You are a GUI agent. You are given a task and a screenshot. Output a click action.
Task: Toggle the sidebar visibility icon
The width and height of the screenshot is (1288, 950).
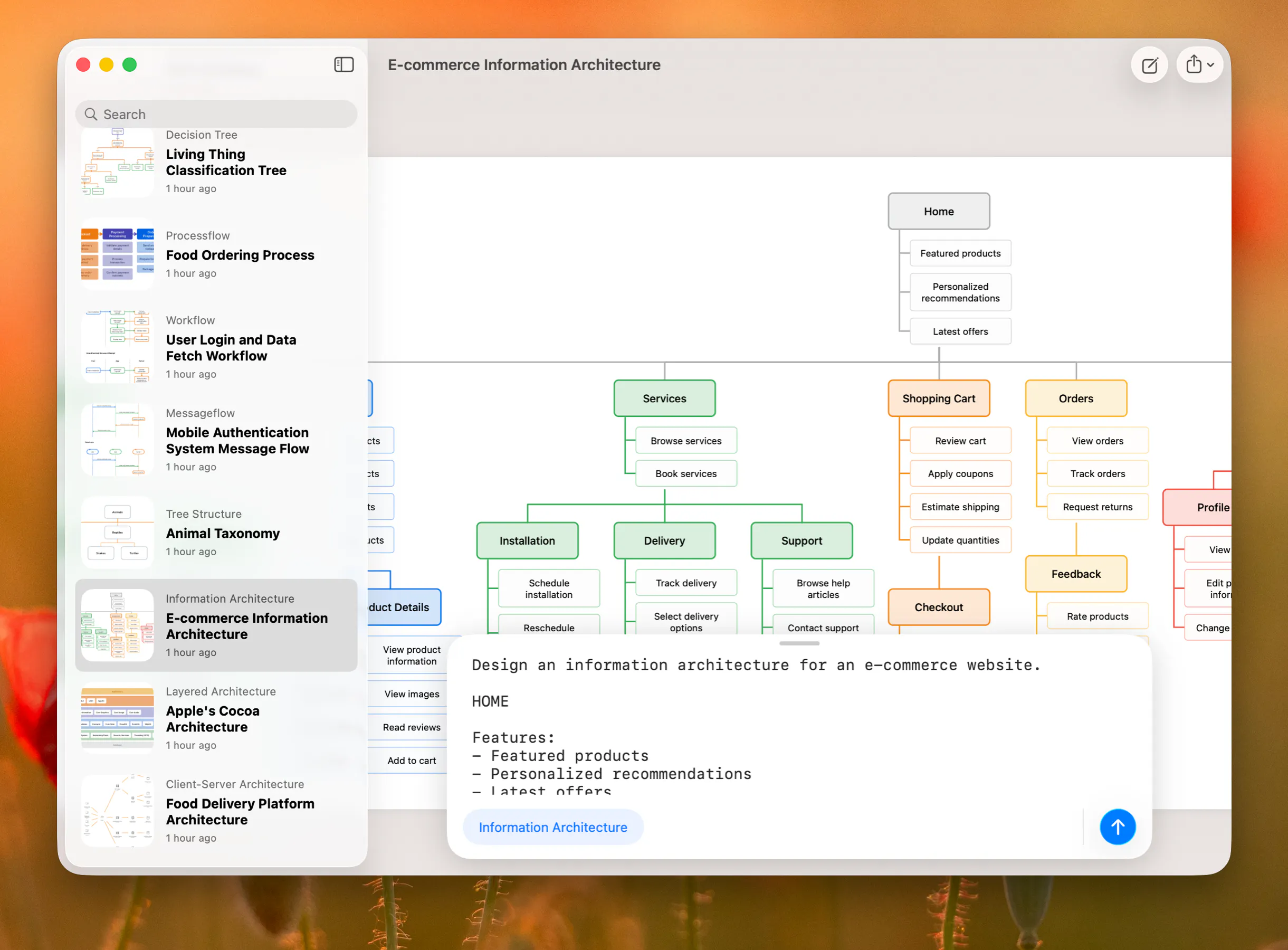pos(344,64)
